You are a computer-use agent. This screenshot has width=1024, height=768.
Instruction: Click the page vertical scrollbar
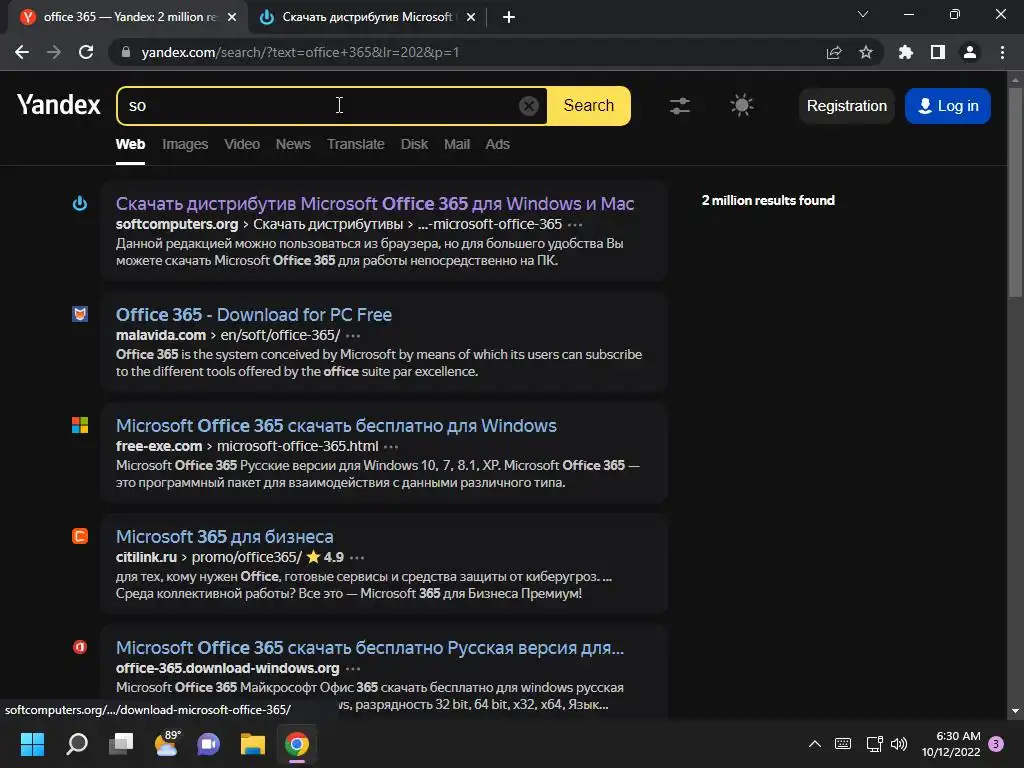[x=1015, y=193]
